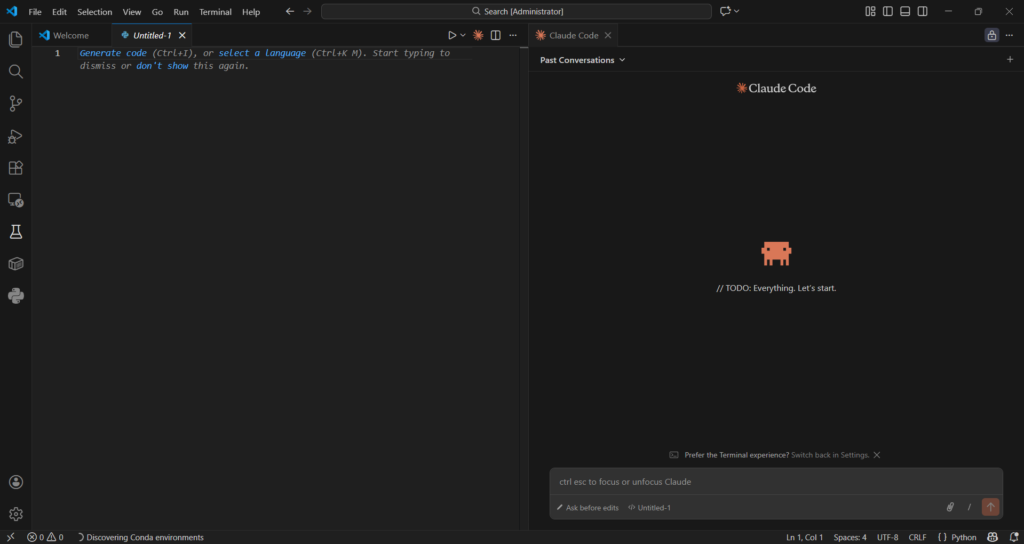The image size is (1024, 544).
Task: Close the Untitled-1 tab
Action: coord(182,35)
